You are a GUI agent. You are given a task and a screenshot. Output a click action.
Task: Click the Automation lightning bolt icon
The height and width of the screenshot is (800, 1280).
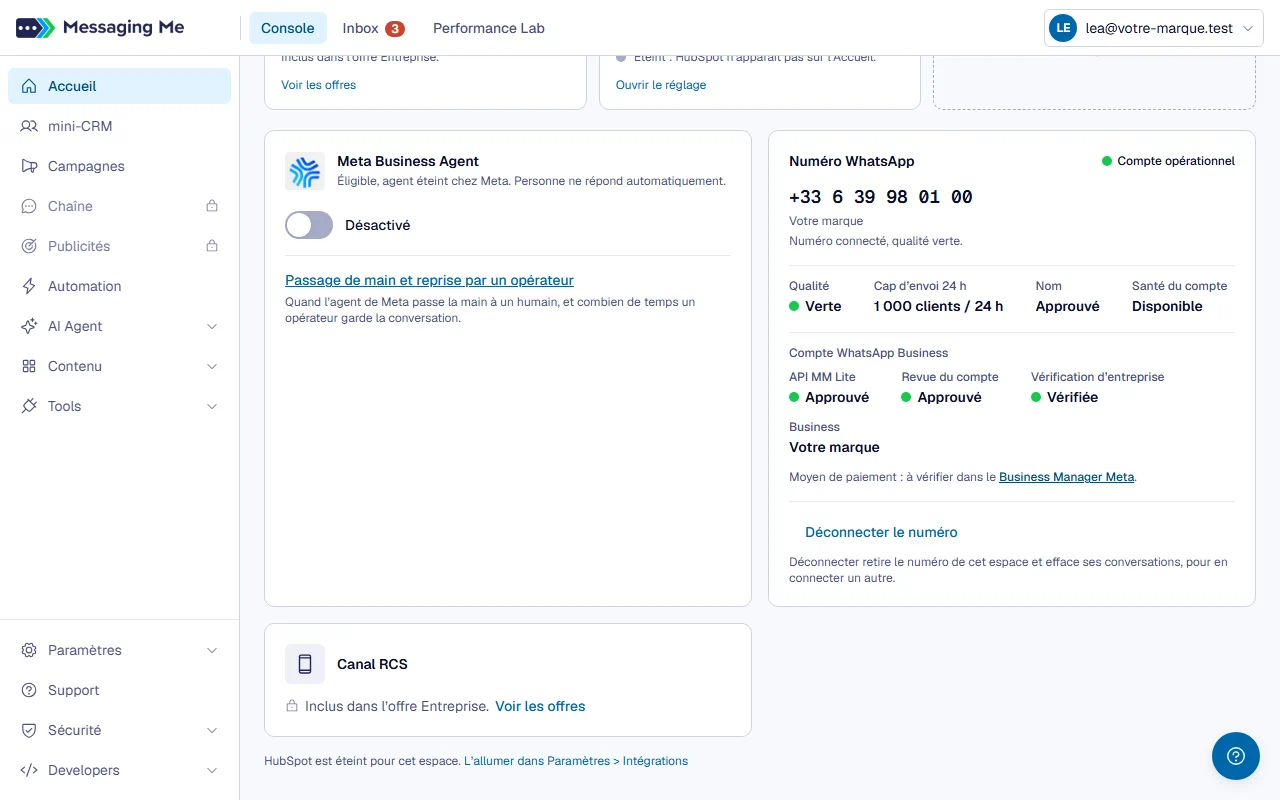point(29,286)
